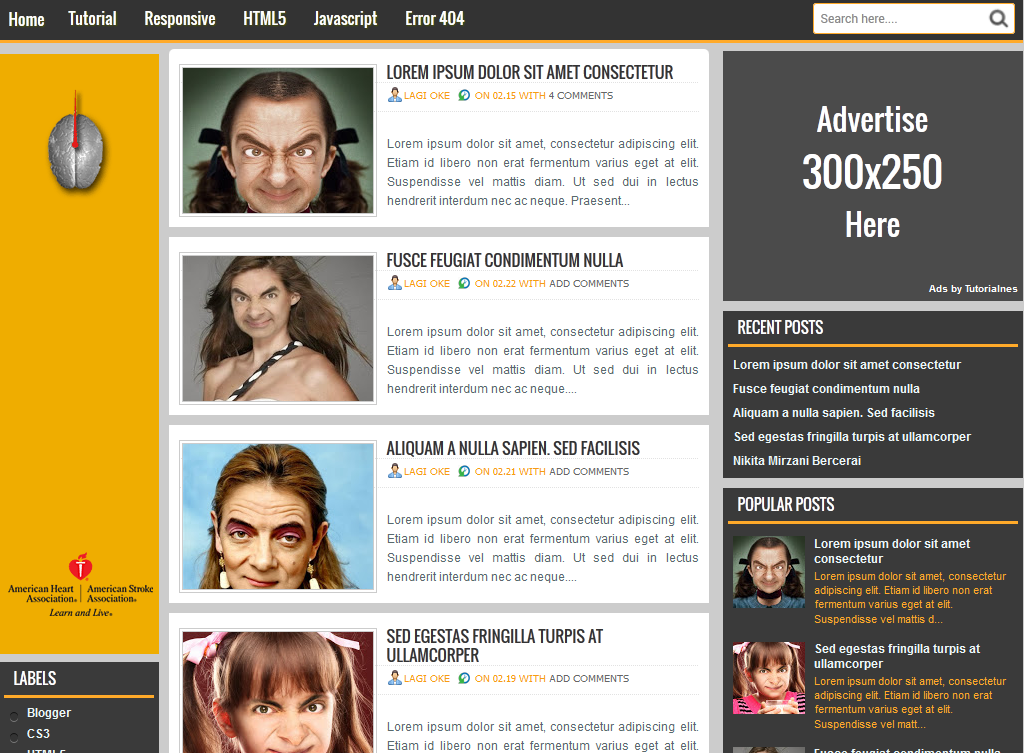Click Add Comments on Sed Egestas post
1024x753 pixels.
(x=589, y=679)
